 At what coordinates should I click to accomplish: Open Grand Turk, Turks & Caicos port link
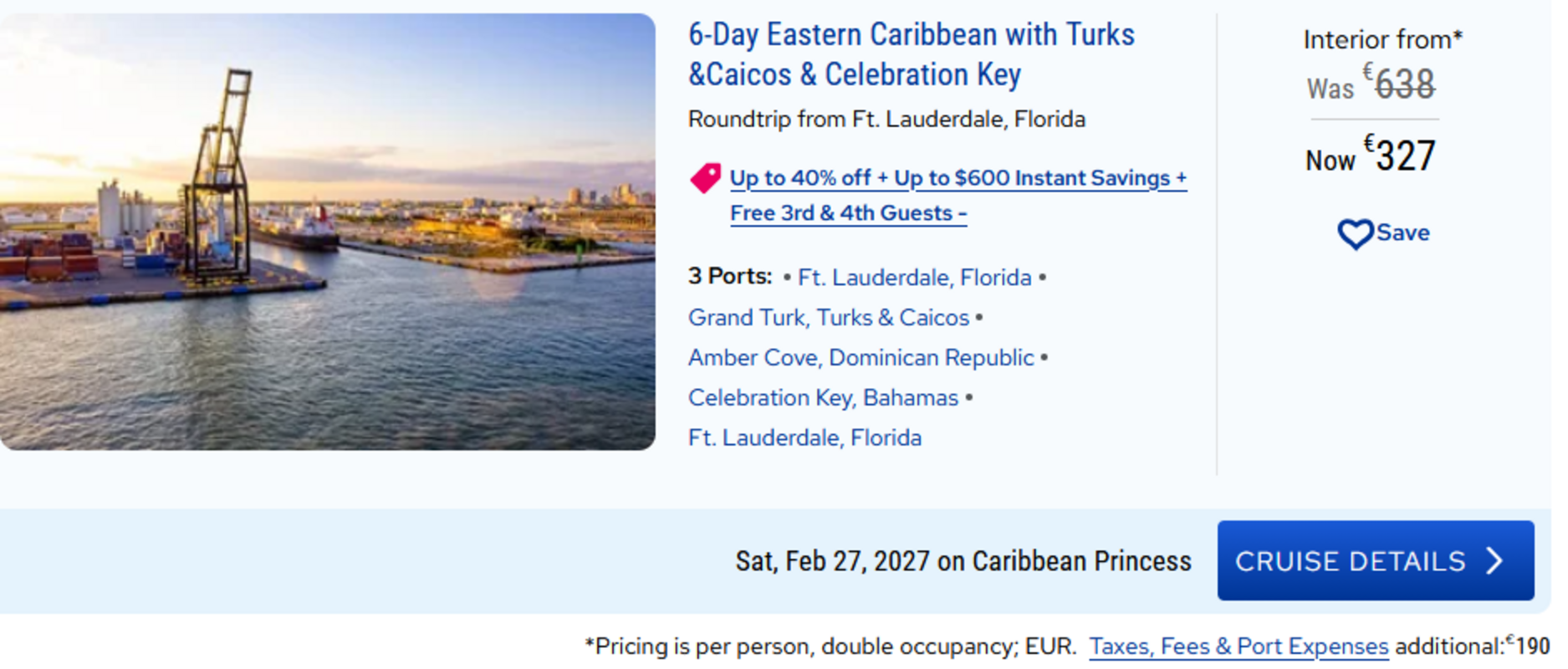828,318
